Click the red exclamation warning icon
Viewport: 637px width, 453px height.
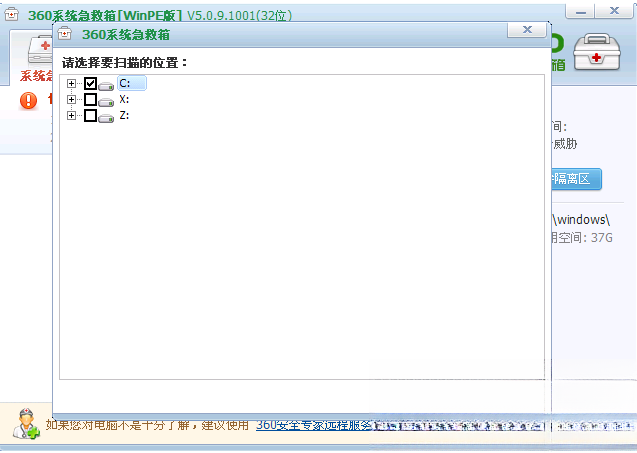click(28, 100)
